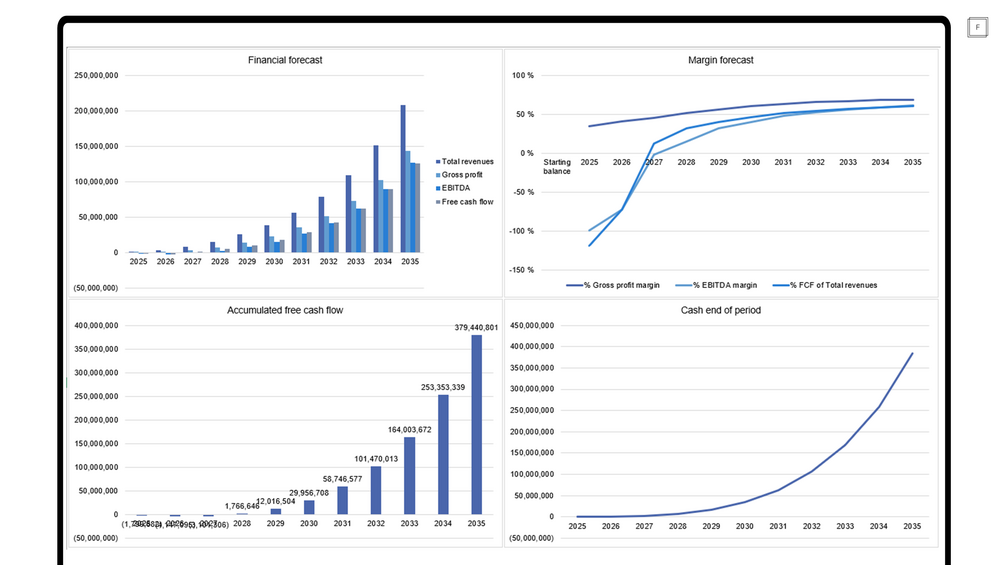This screenshot has width=1005, height=565.
Task: Select the 29,956,708 data label
Action: point(309,493)
